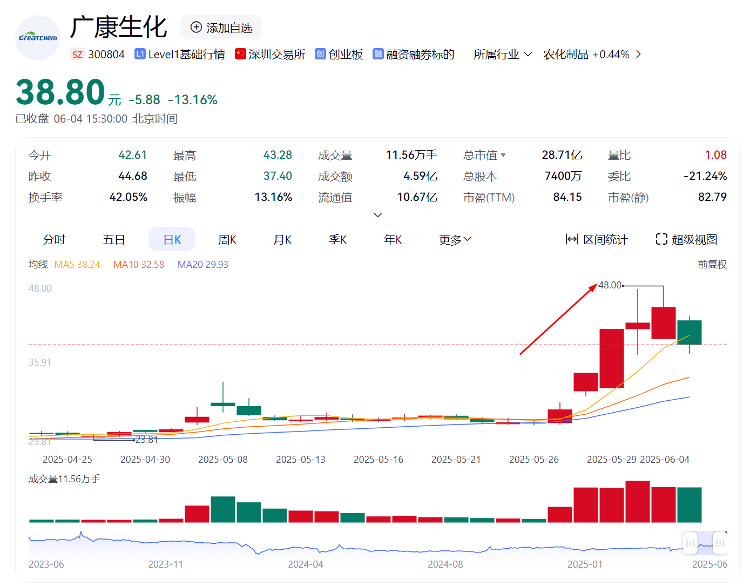Click 今开 value 42.61
Image resolution: width=750 pixels, height=586 pixels.
tap(132, 155)
